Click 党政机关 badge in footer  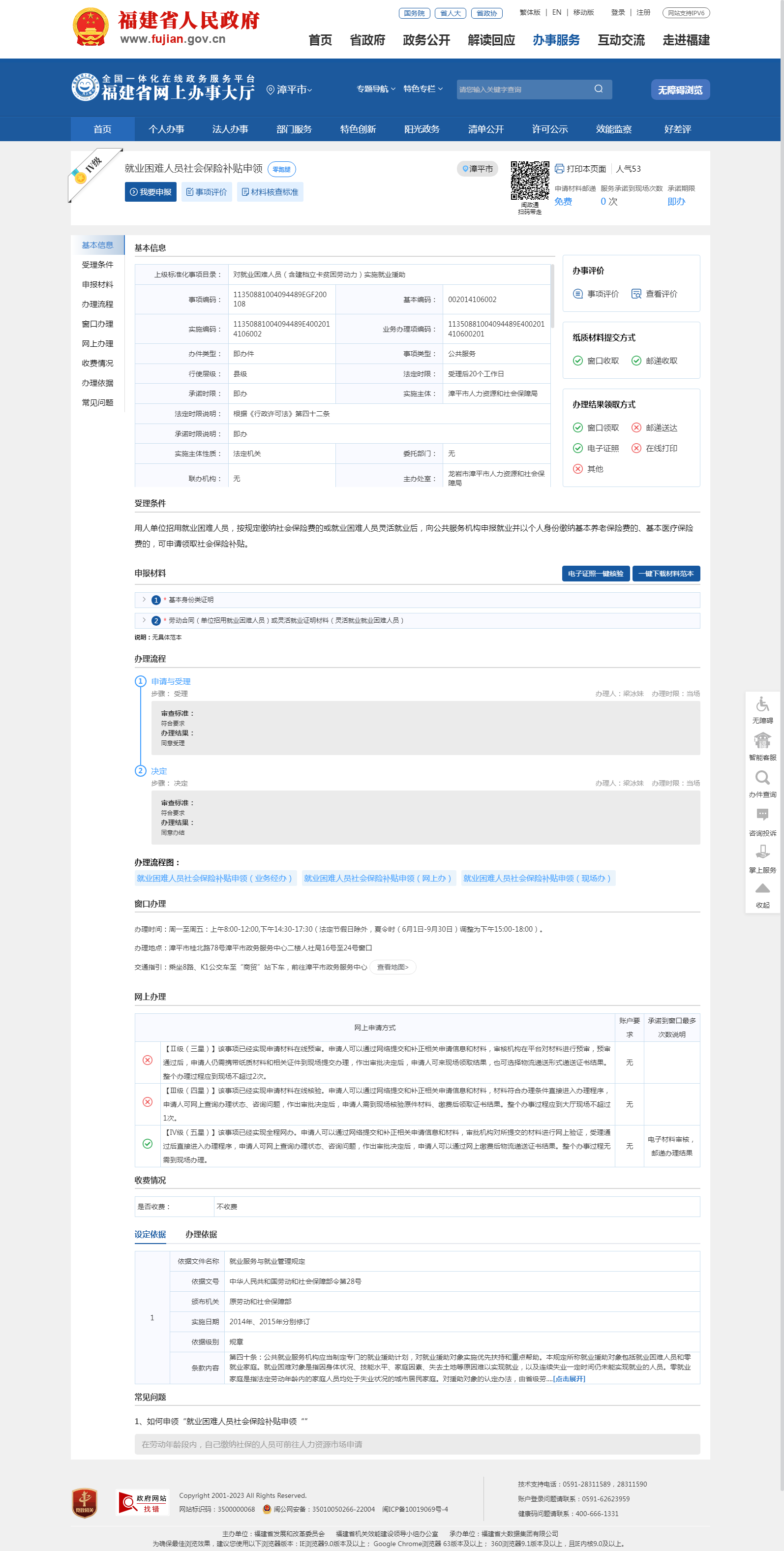(x=84, y=1503)
